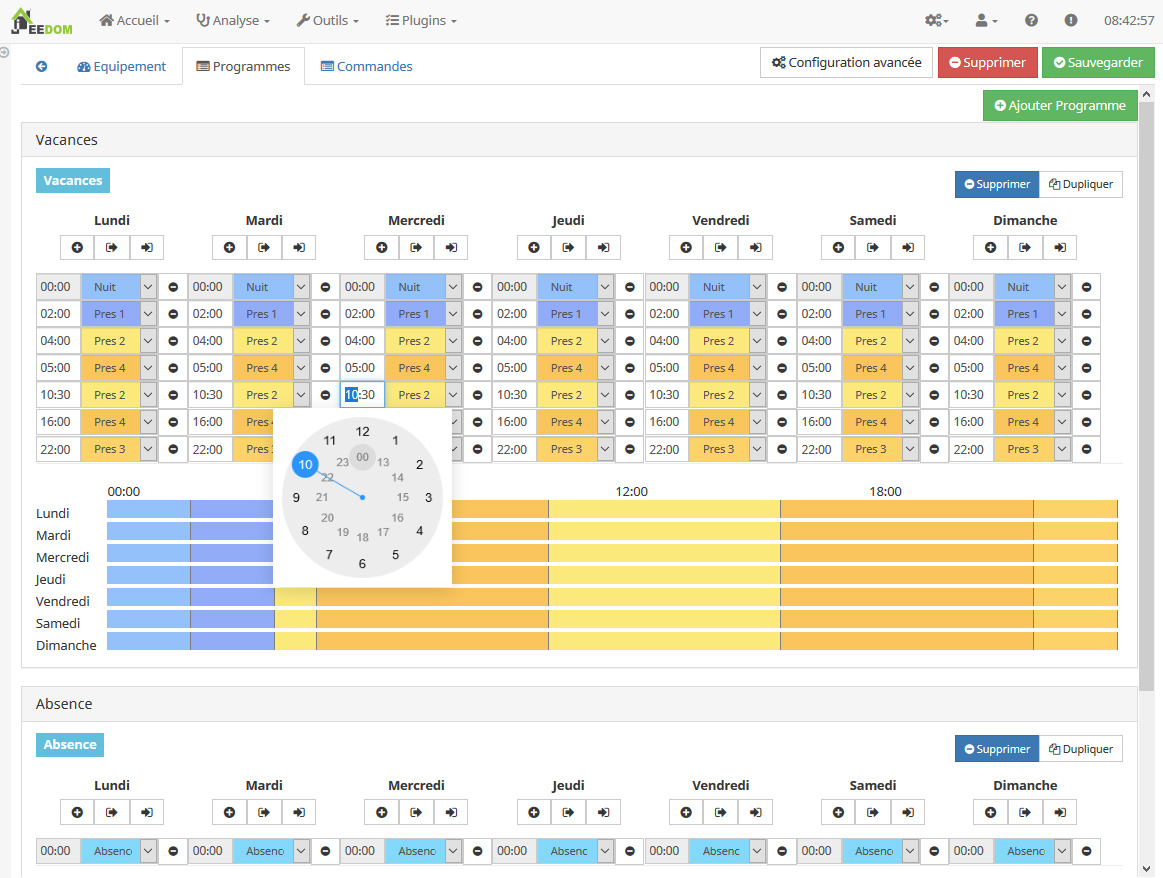Open the alert messages exclamation icon
The image size is (1163, 878).
point(1070,21)
